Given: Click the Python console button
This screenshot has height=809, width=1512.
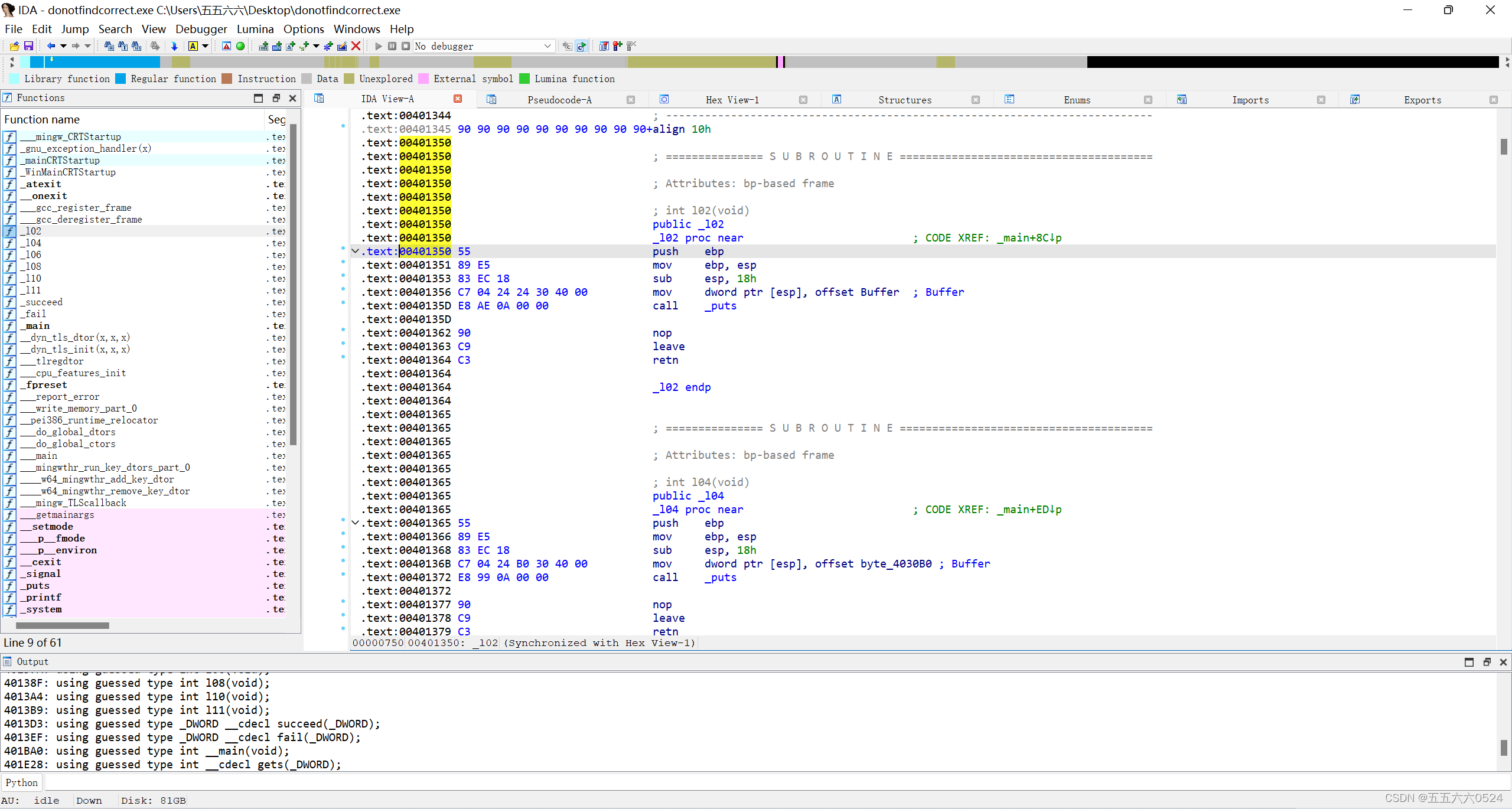Looking at the screenshot, I should tap(21, 782).
